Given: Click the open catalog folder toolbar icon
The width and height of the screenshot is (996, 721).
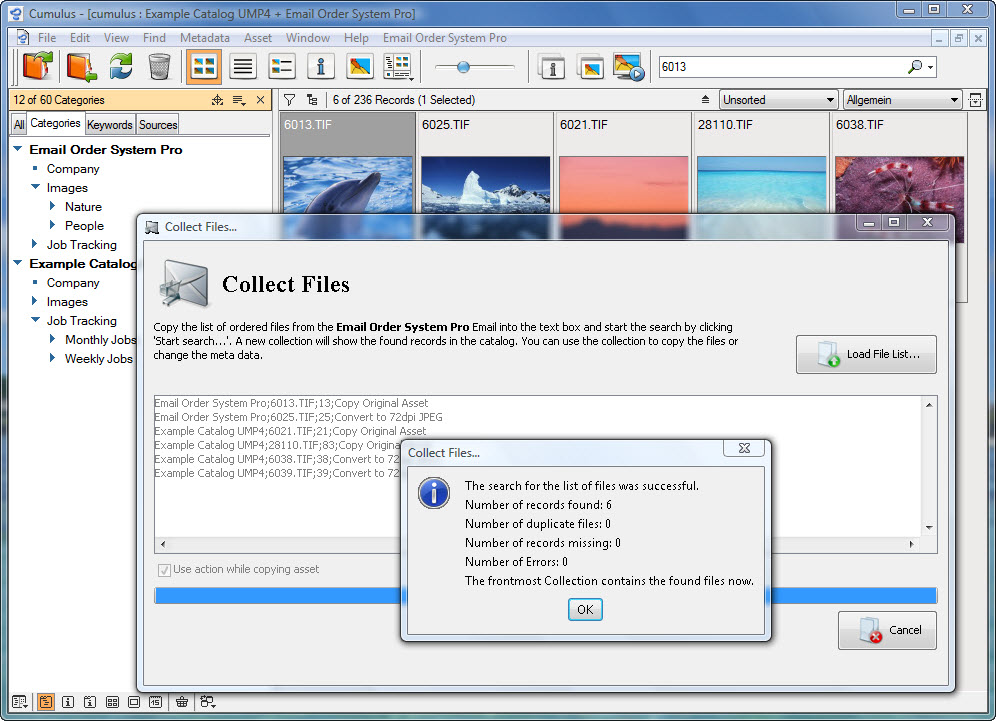Looking at the screenshot, I should tap(37, 67).
